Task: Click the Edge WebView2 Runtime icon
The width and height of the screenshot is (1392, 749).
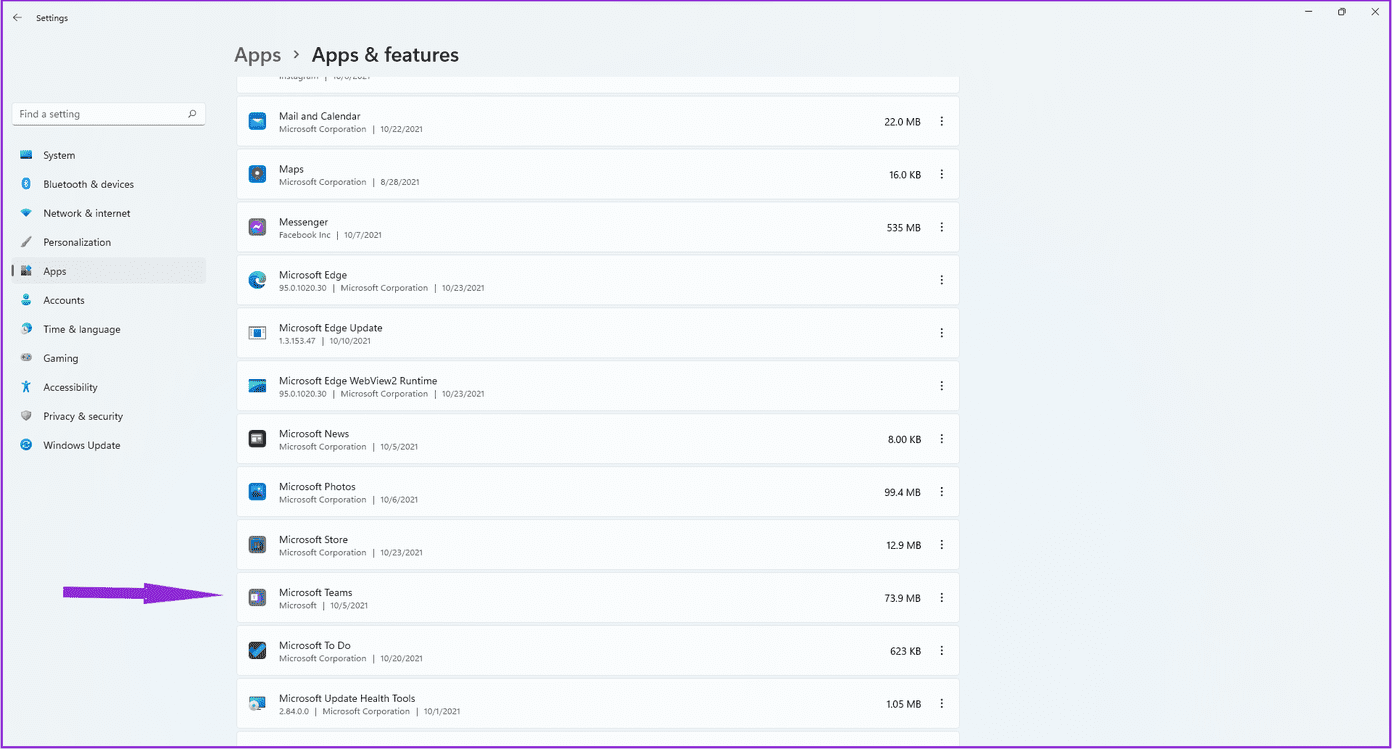Action: 257,387
